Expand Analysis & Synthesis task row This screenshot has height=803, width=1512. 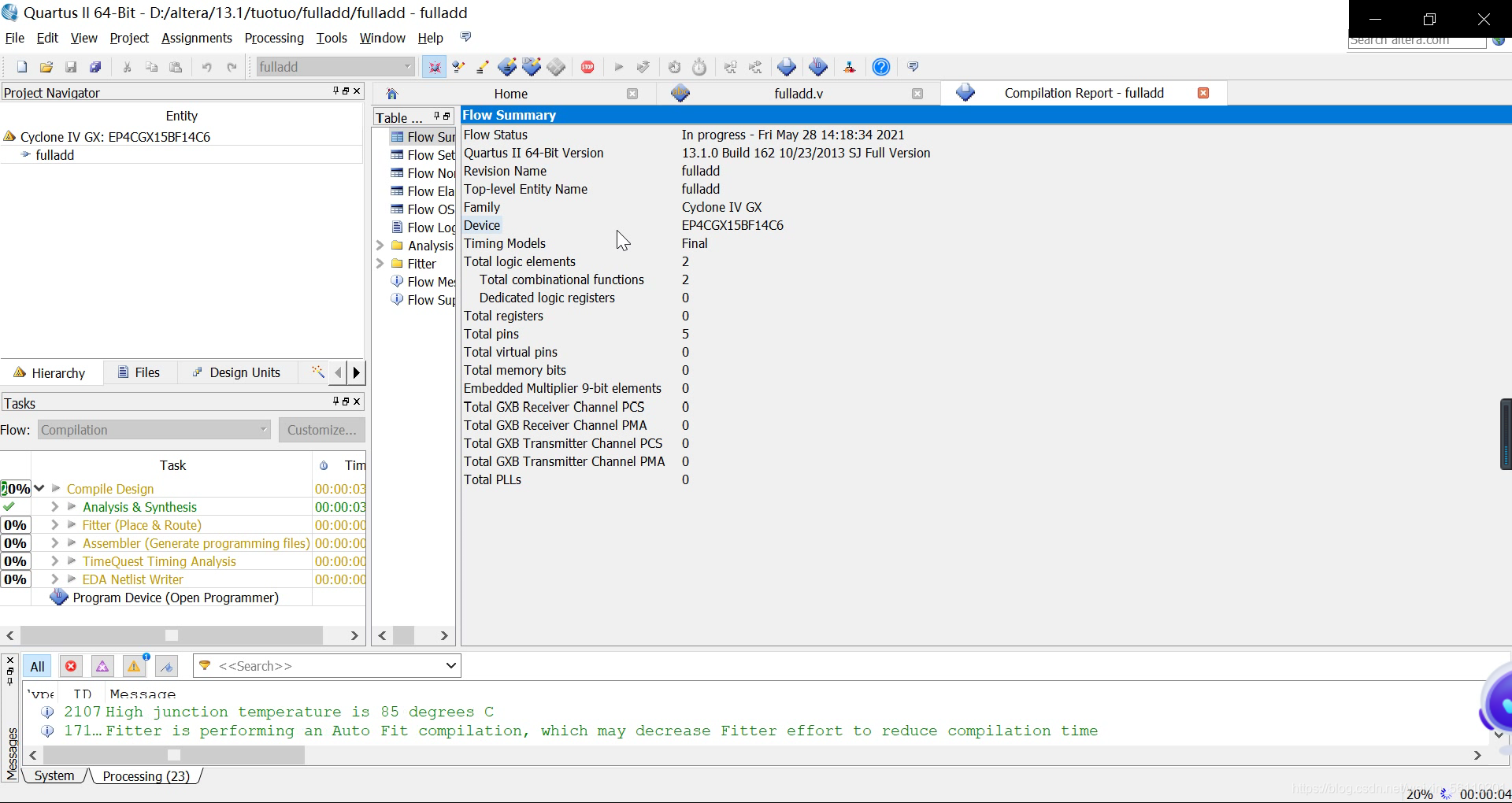tap(54, 507)
